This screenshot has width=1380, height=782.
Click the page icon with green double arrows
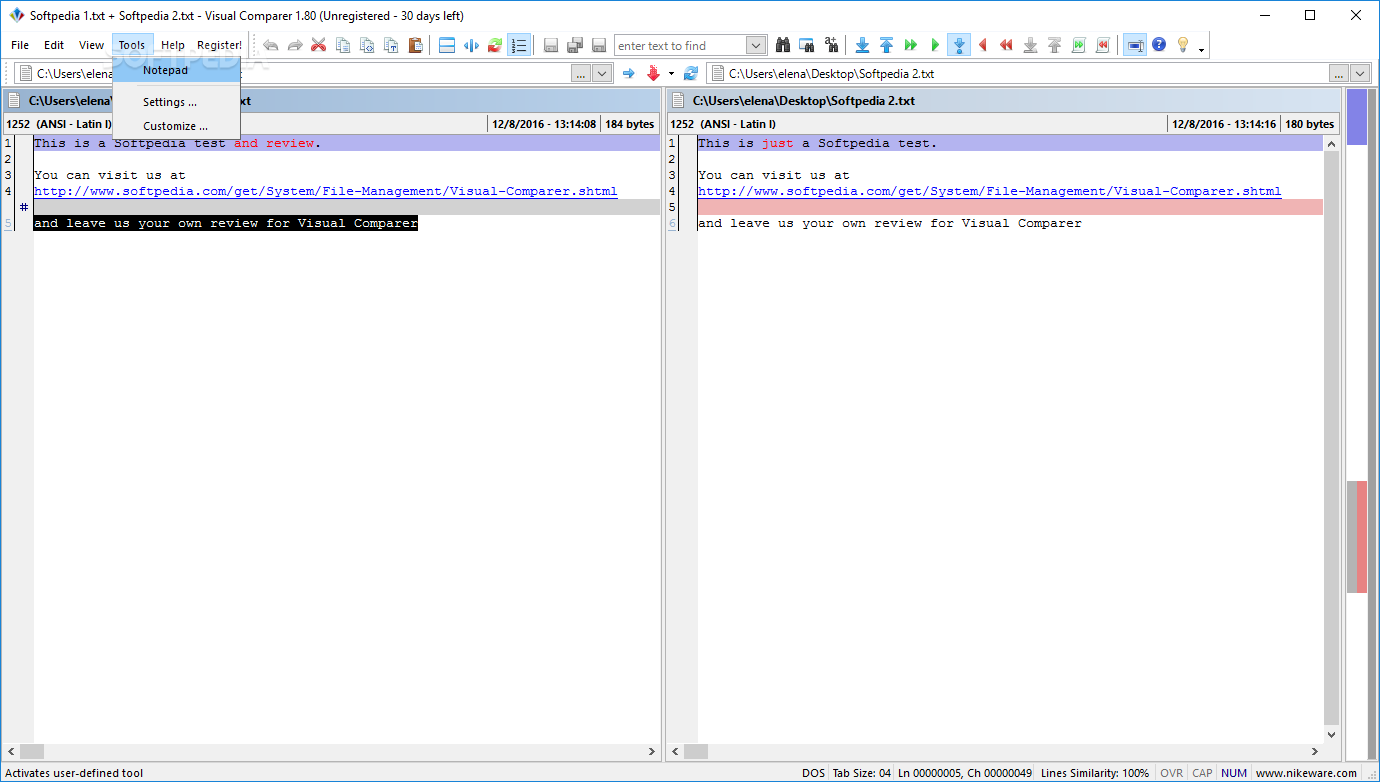coord(1078,45)
